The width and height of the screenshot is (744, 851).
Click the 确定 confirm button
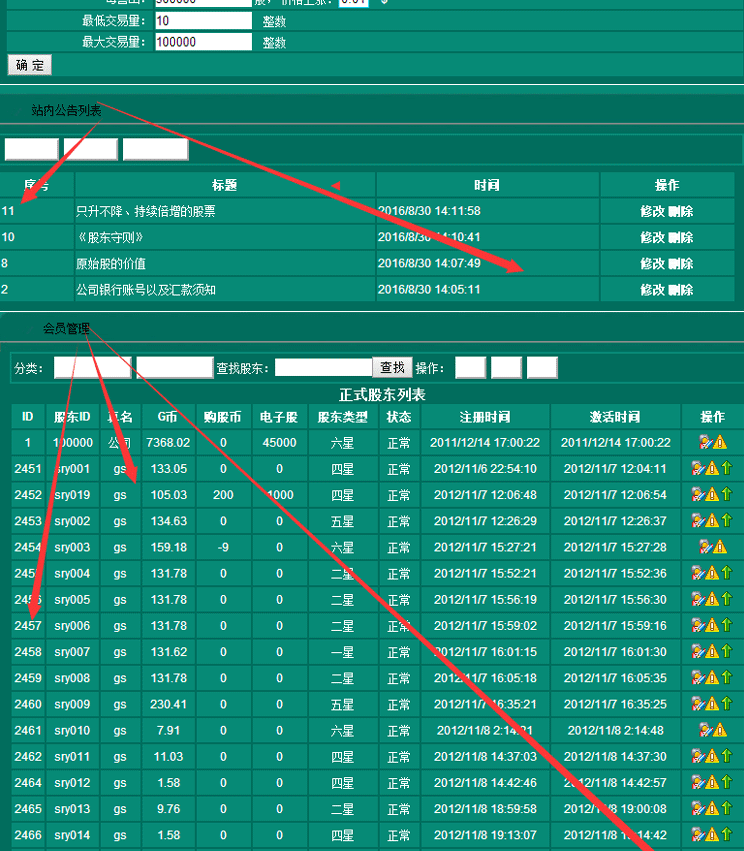click(30, 65)
